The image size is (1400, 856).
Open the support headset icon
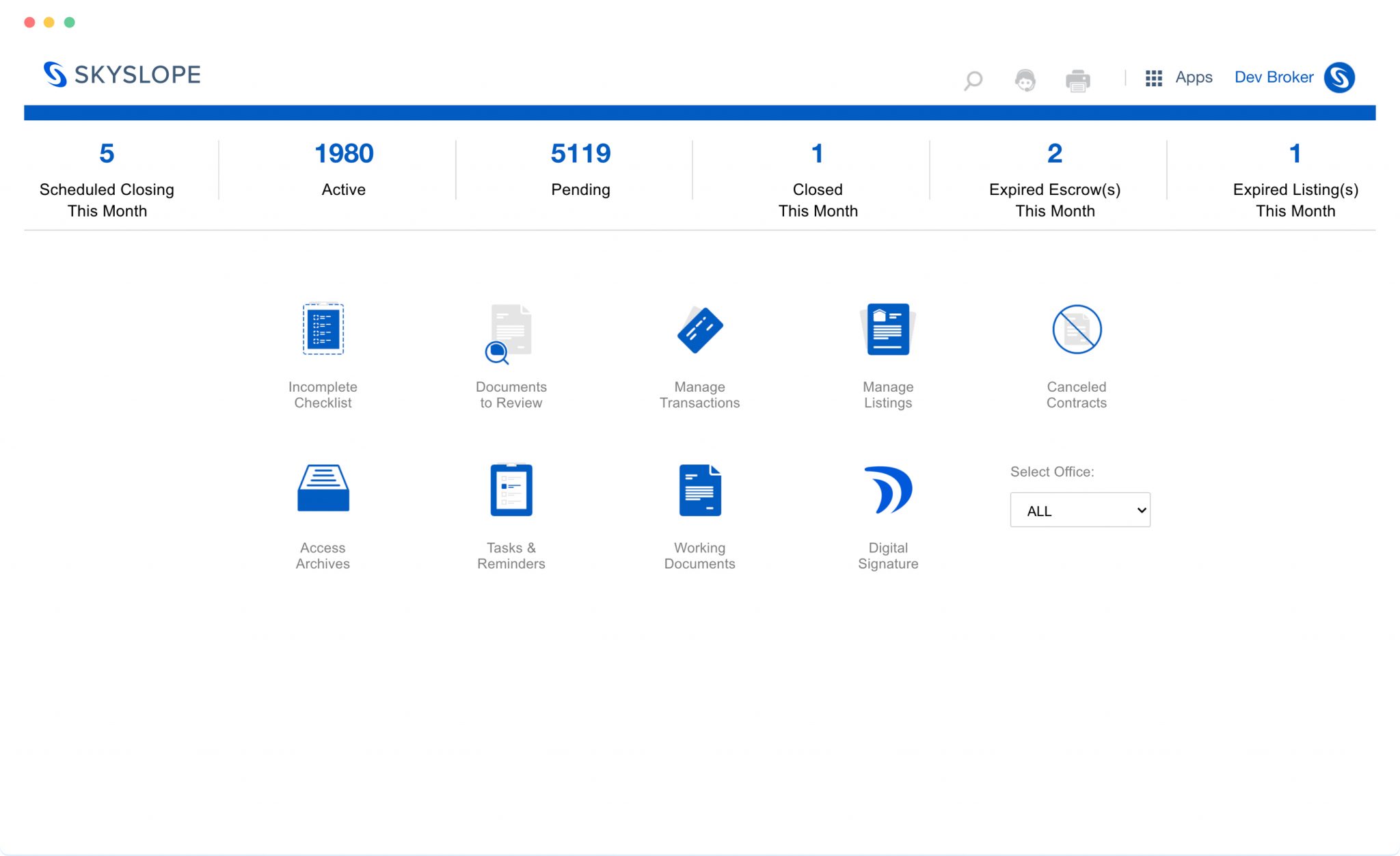coord(1025,80)
